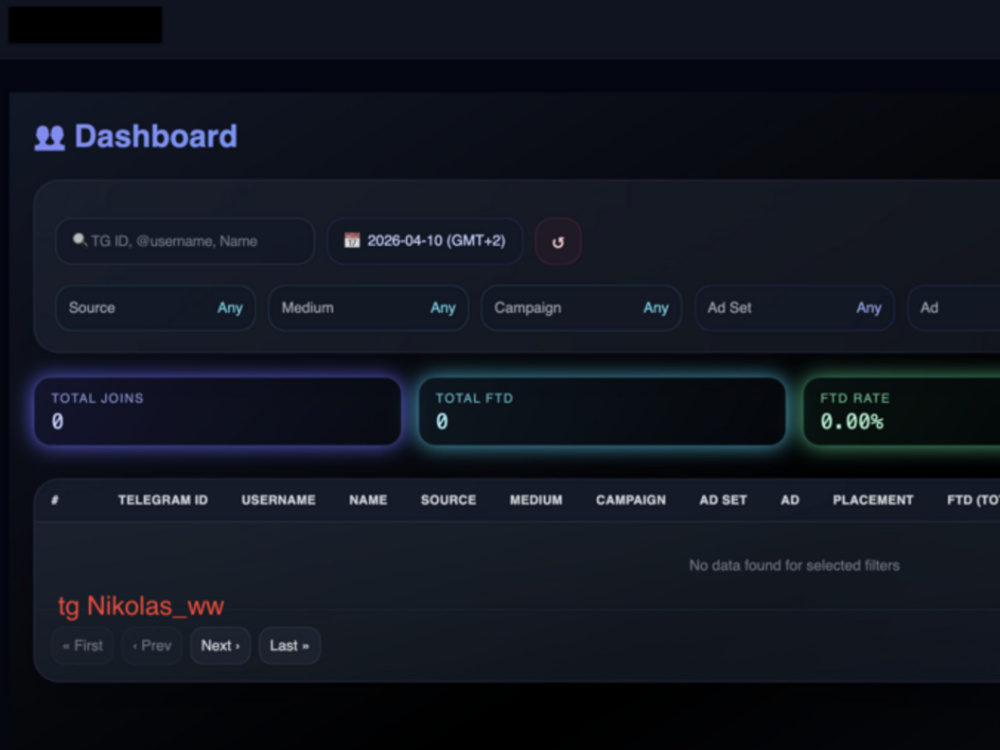Jump to the Last page
This screenshot has width=1000, height=750.
tap(290, 645)
